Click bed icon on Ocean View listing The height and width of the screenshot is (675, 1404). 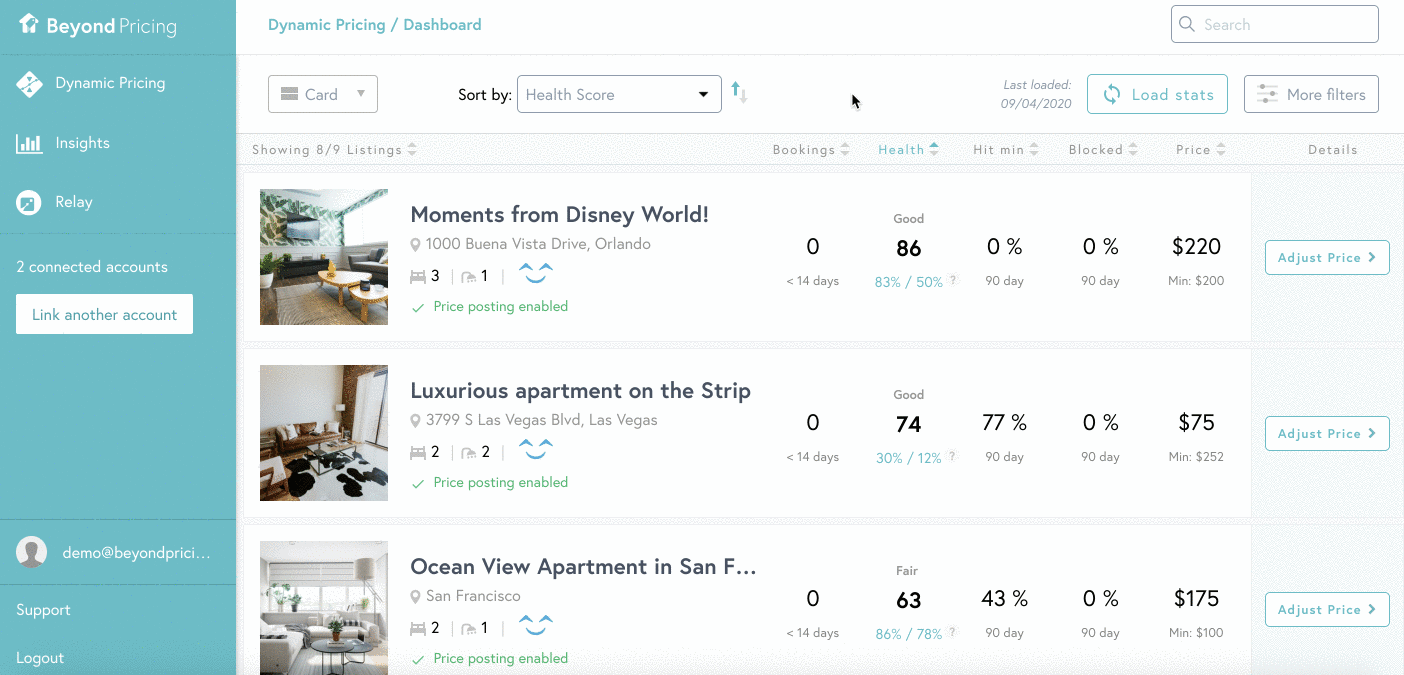click(418, 629)
